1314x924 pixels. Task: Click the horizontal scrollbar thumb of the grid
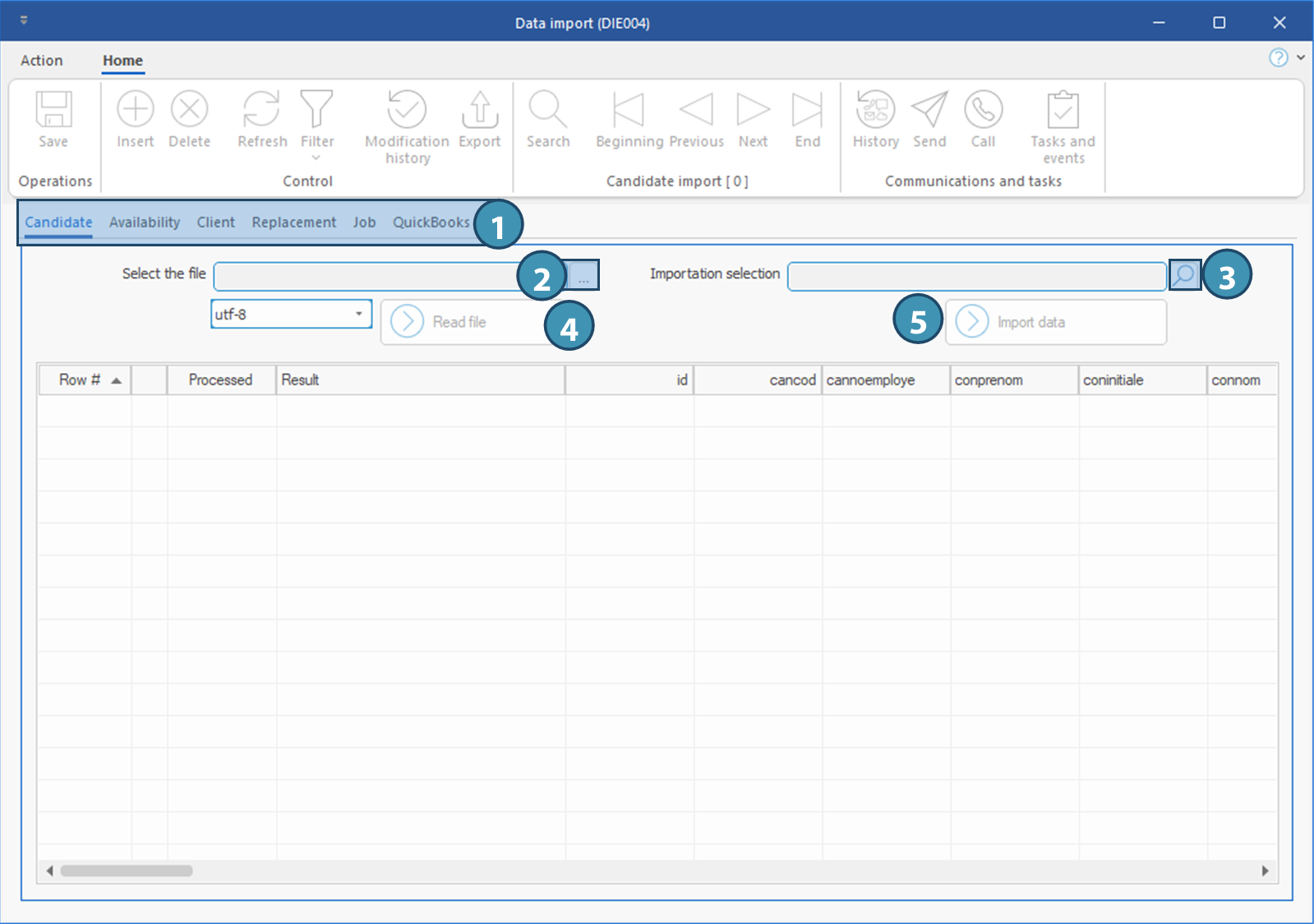click(127, 871)
